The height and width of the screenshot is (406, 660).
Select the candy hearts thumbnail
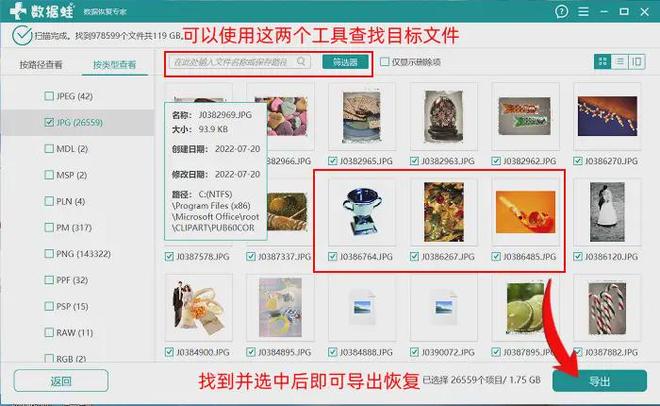pos(288,117)
